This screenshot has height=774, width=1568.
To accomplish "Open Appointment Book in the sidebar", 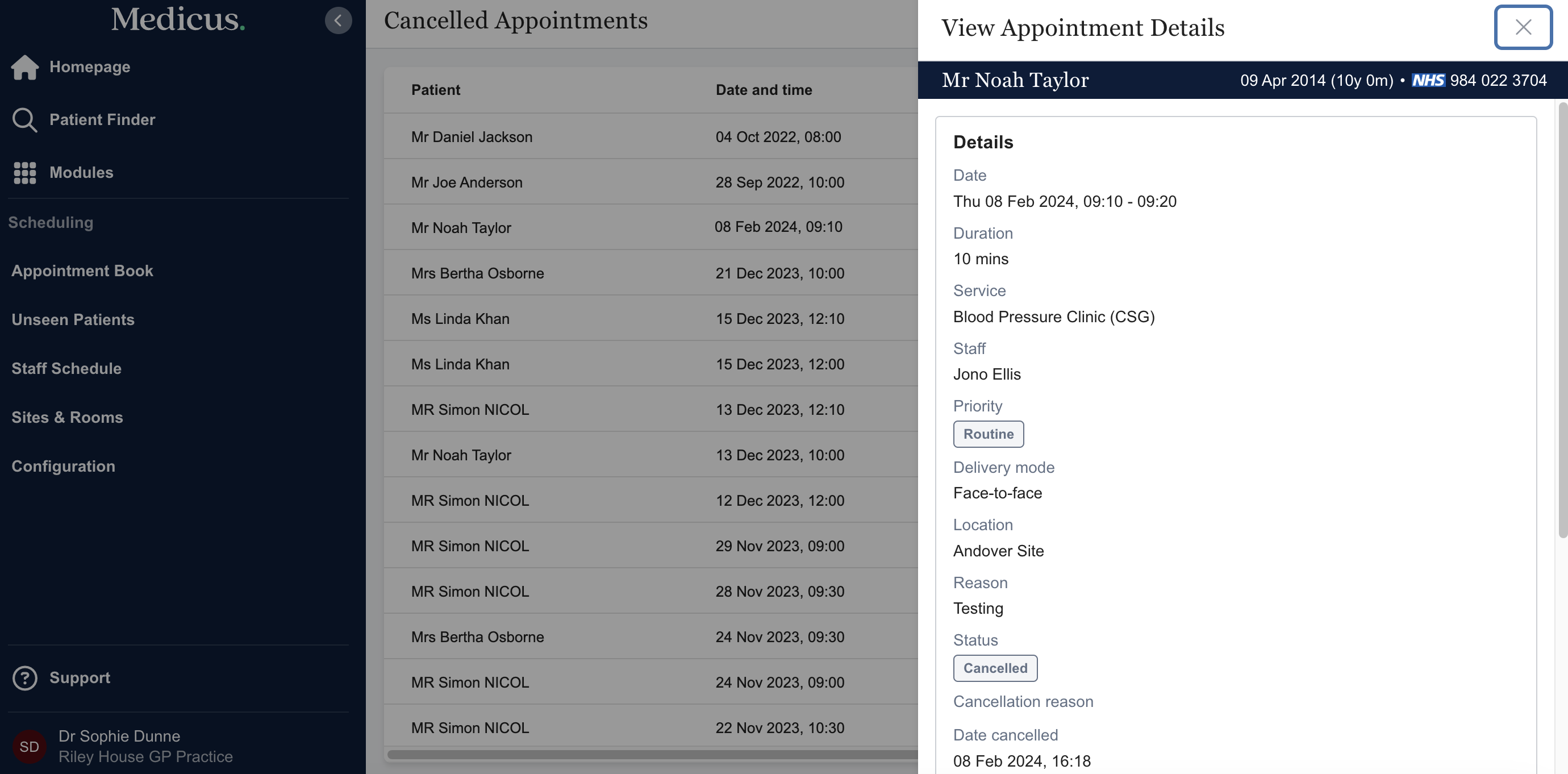I will click(82, 271).
